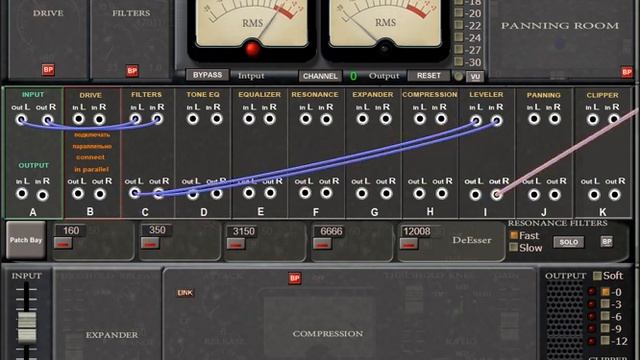This screenshot has width=640, height=360.
Task: Click the Filters Out L jack
Action: (x=135, y=193)
